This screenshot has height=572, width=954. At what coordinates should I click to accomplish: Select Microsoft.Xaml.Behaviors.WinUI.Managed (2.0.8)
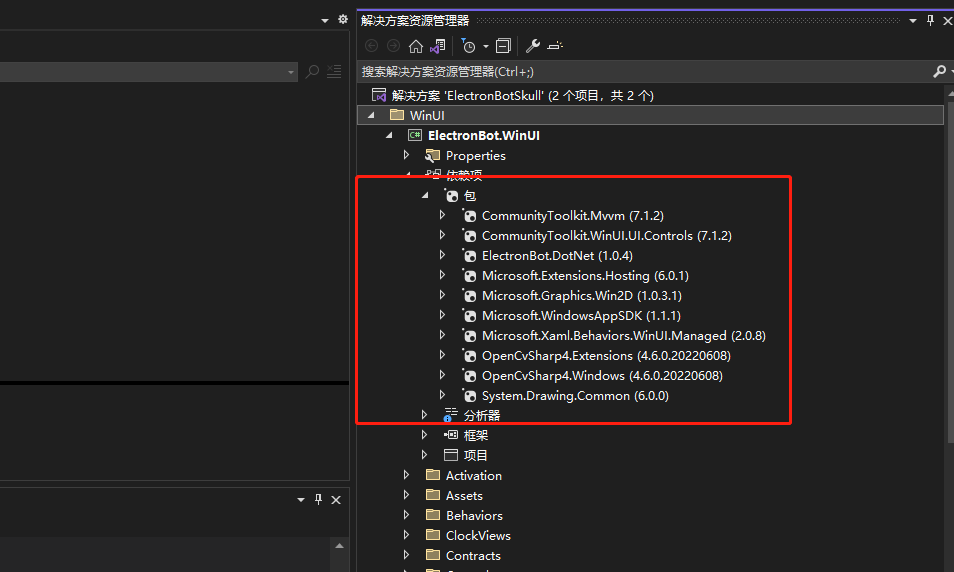[x=624, y=336]
